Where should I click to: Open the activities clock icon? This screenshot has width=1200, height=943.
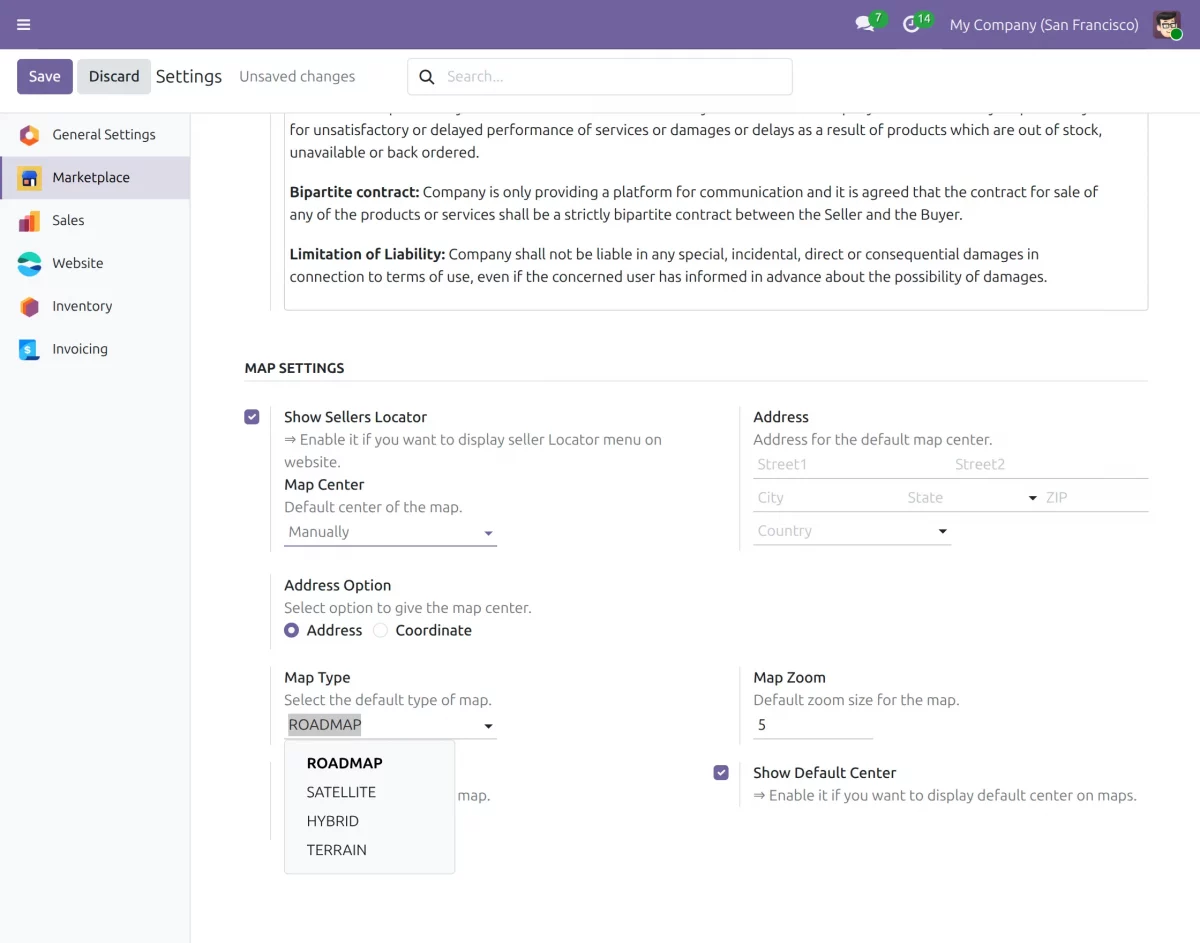(x=911, y=25)
